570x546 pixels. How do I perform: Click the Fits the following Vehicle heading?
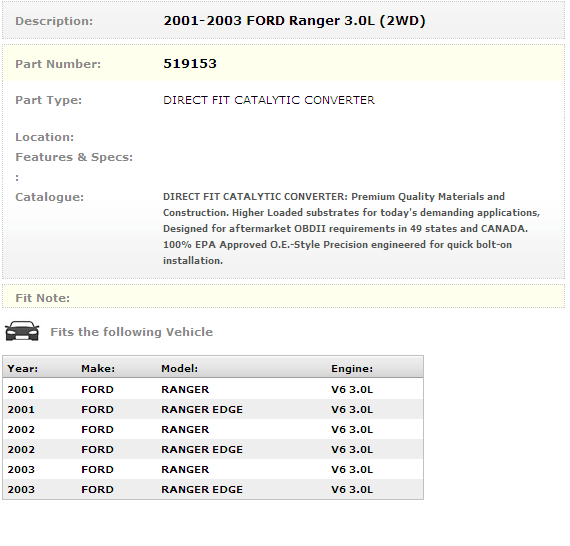(131, 332)
